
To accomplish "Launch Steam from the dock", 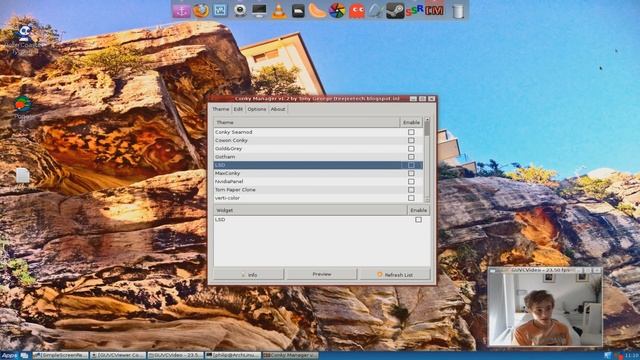I will (395, 11).
